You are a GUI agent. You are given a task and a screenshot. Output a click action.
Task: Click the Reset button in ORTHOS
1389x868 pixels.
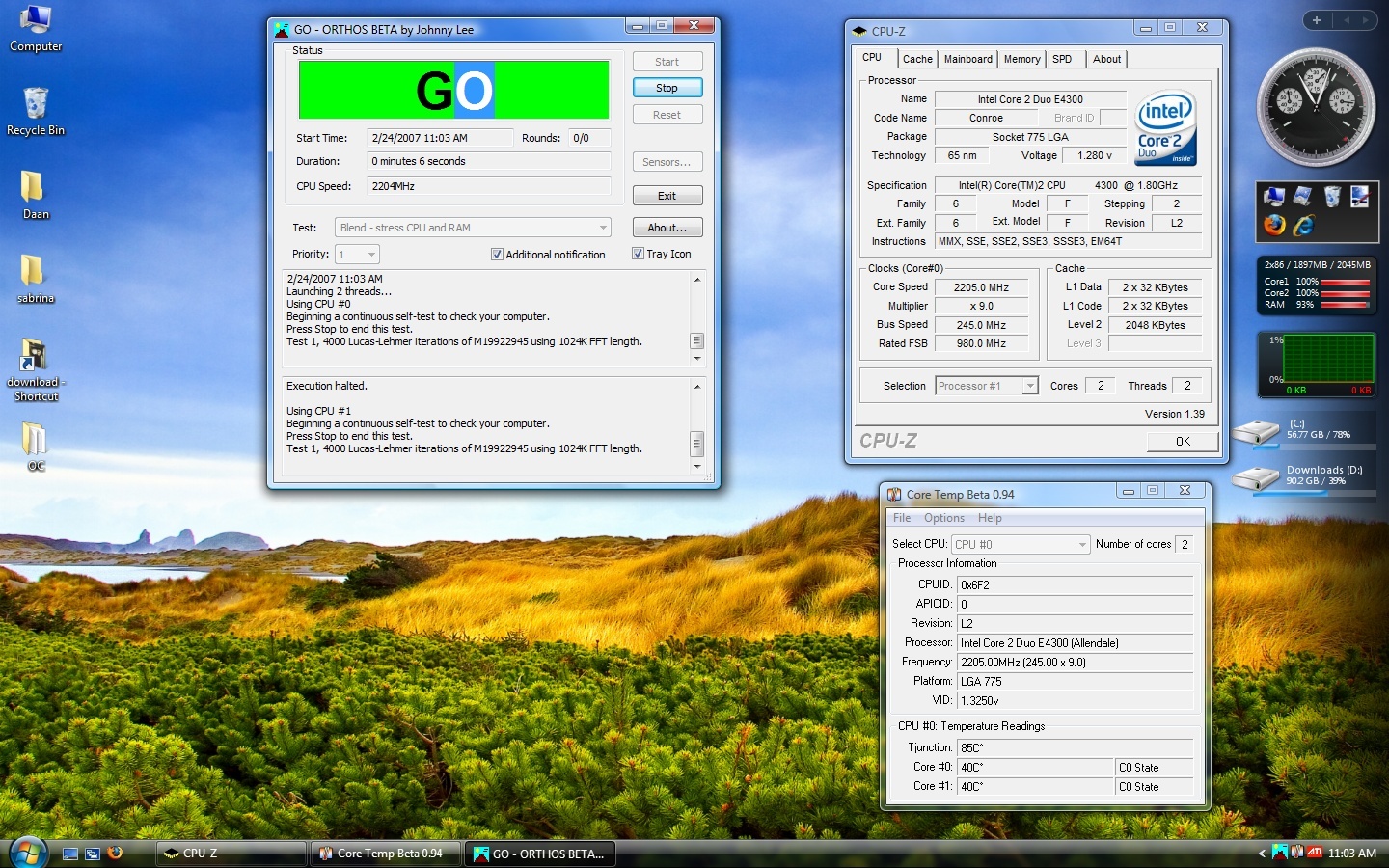click(x=667, y=115)
